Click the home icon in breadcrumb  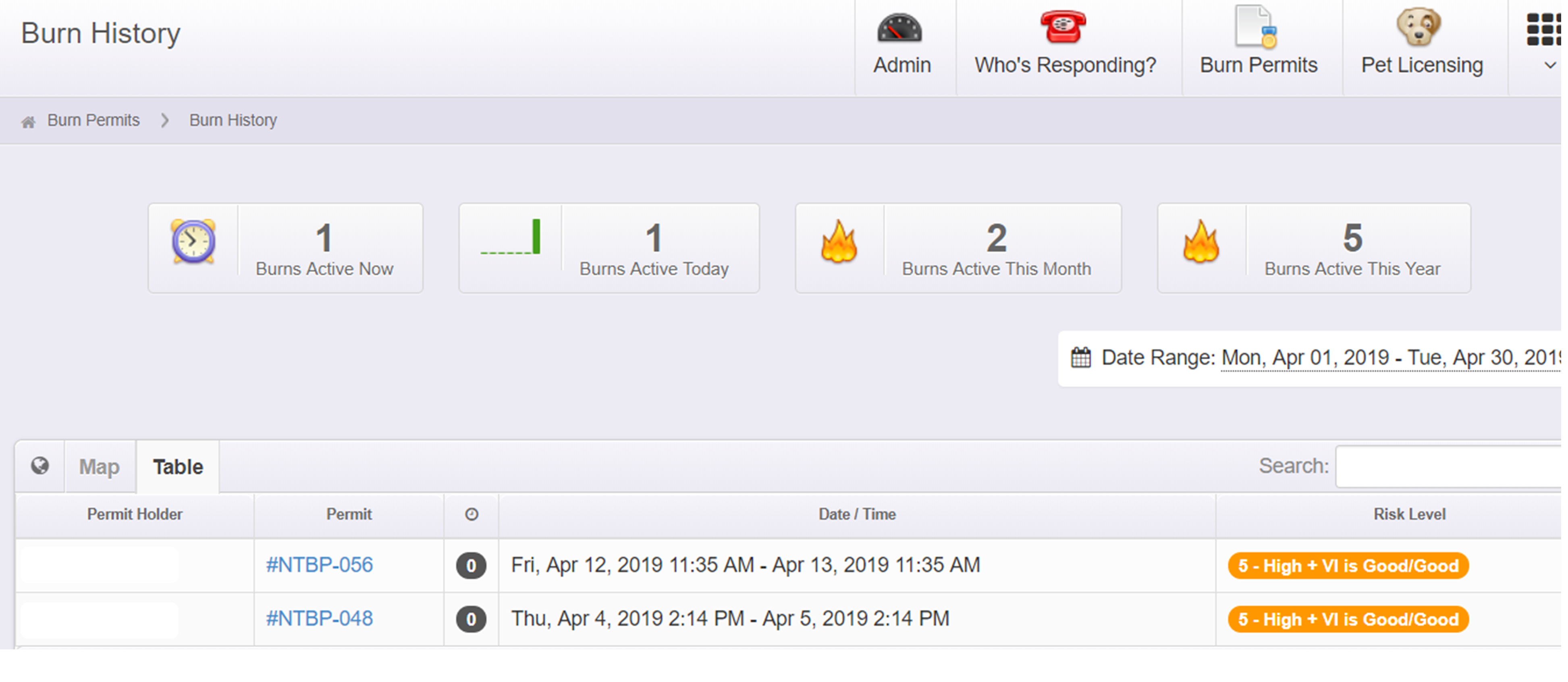28,123
